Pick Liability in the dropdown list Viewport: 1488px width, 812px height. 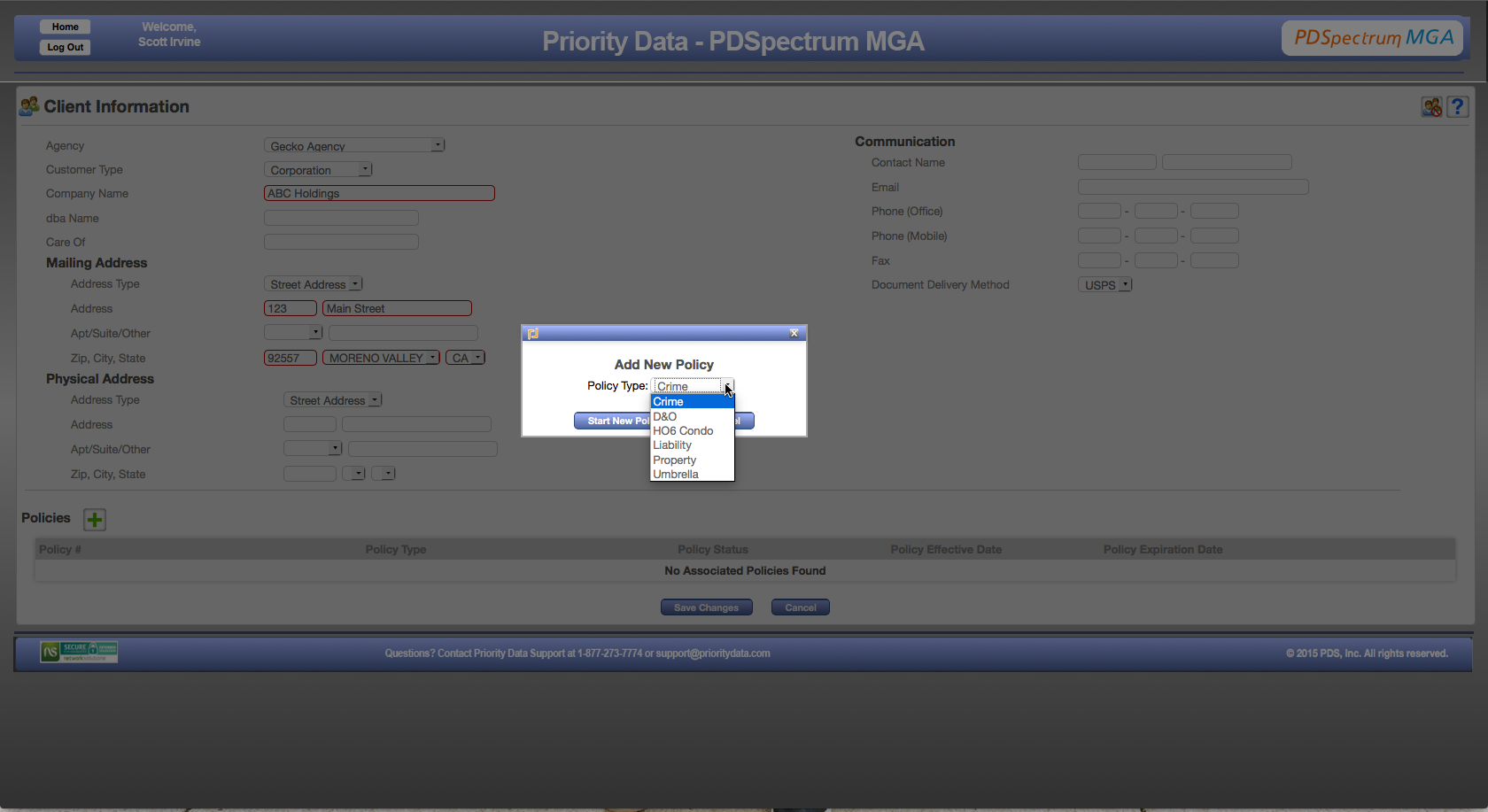672,445
